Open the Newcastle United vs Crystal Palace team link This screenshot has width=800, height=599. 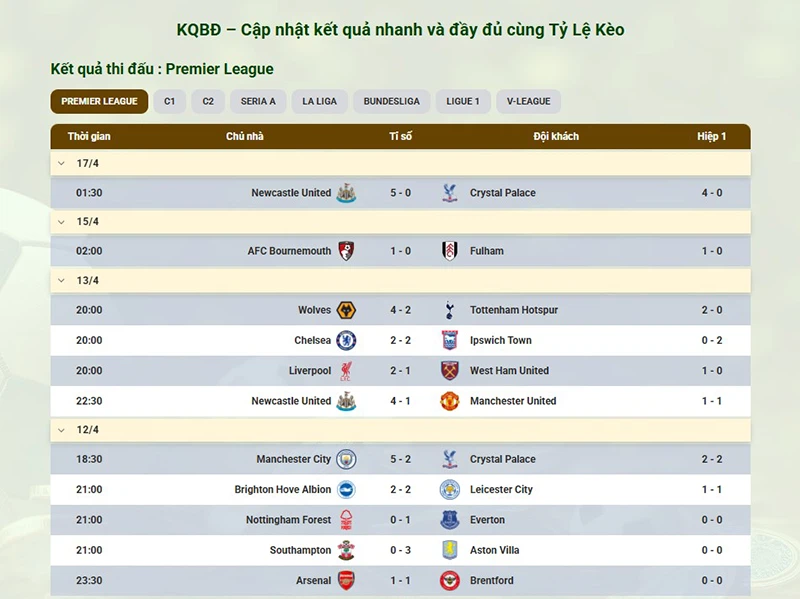pos(290,193)
